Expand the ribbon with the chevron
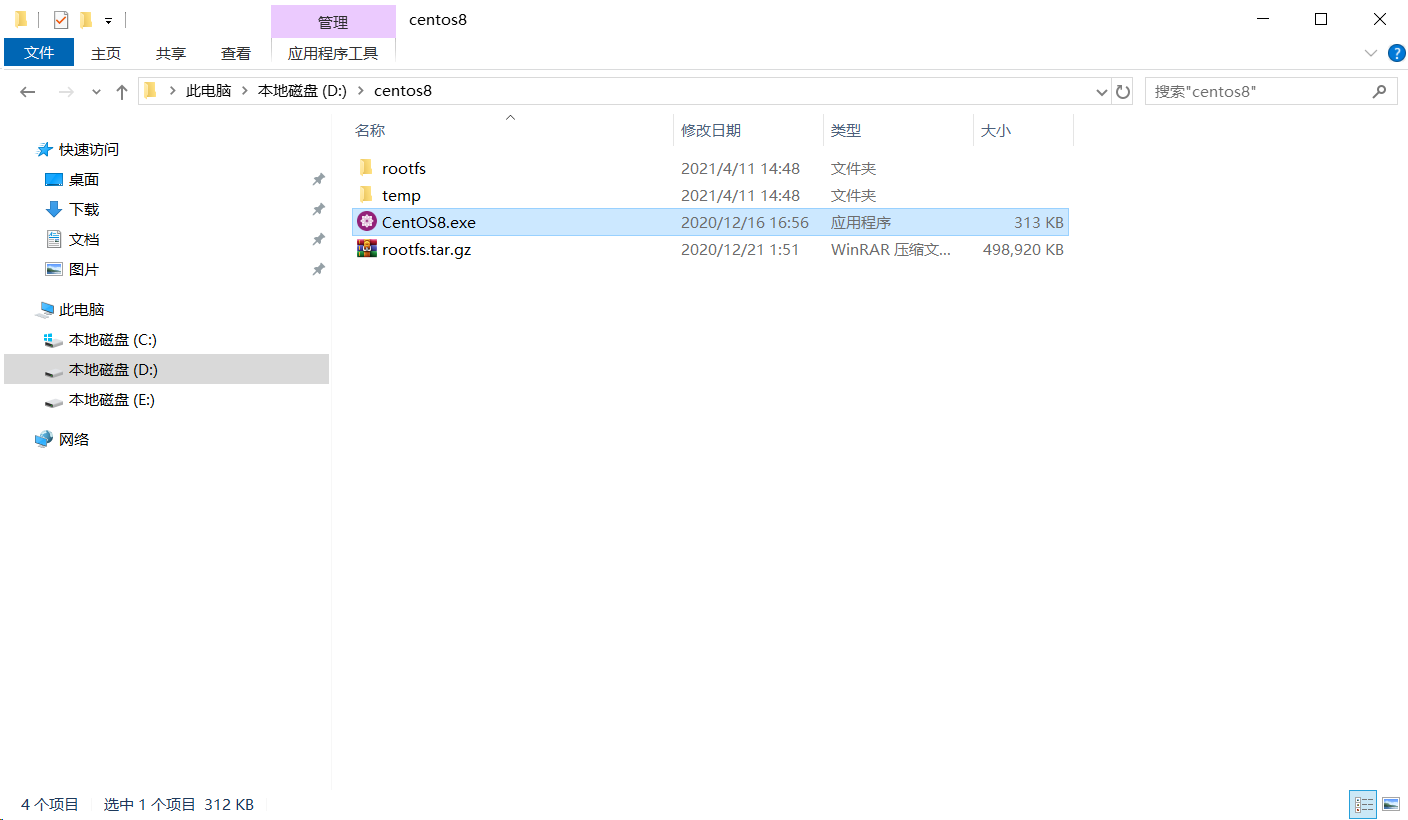The height and width of the screenshot is (820, 1408). [x=1371, y=53]
